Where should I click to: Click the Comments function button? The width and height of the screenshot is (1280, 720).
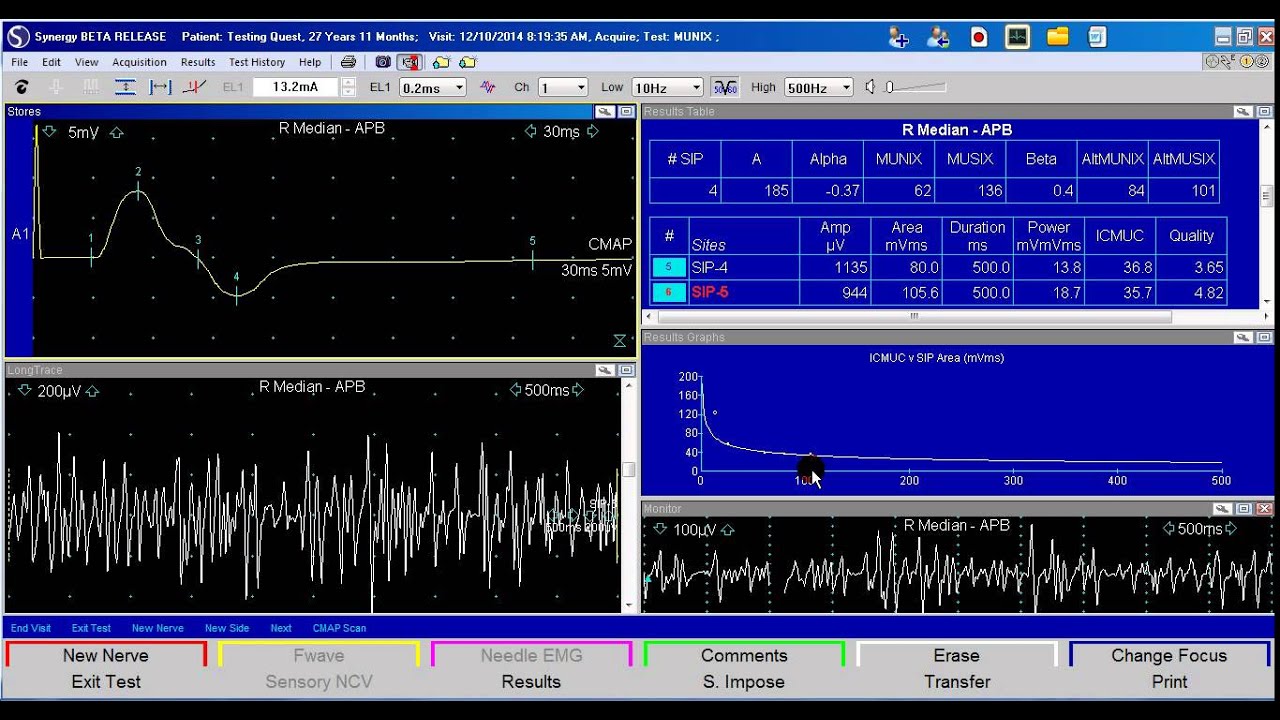pyautogui.click(x=744, y=656)
